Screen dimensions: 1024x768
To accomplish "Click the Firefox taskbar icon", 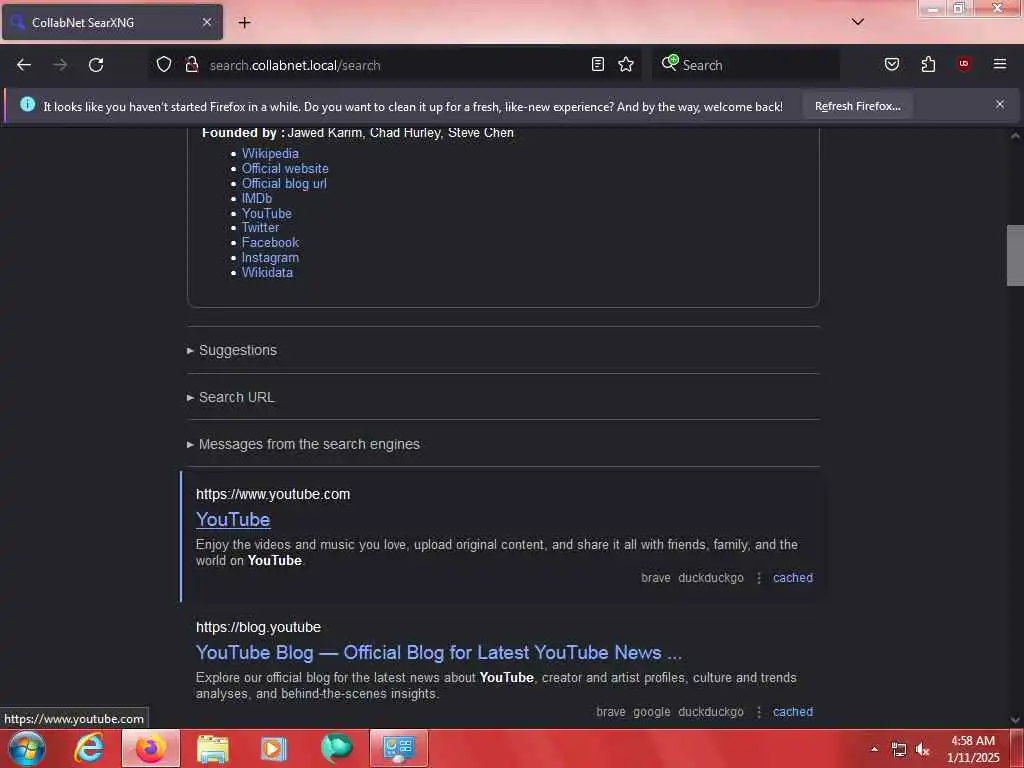I will click(150, 748).
